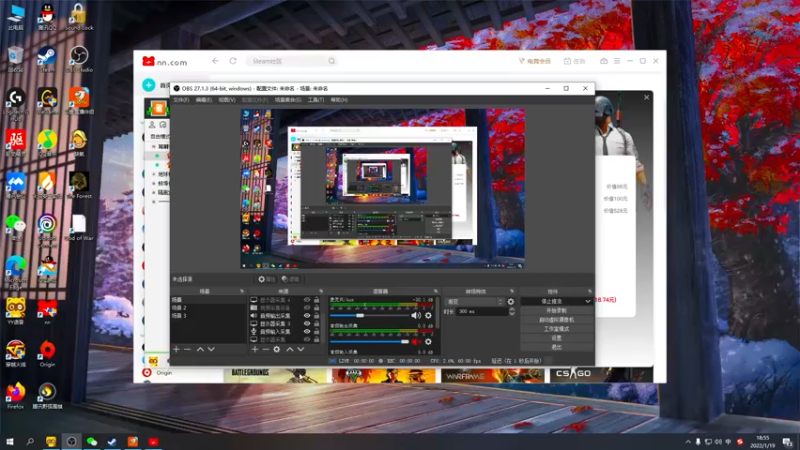
Task: Undock the scene transitions panel via header icon
Action: click(x=512, y=291)
